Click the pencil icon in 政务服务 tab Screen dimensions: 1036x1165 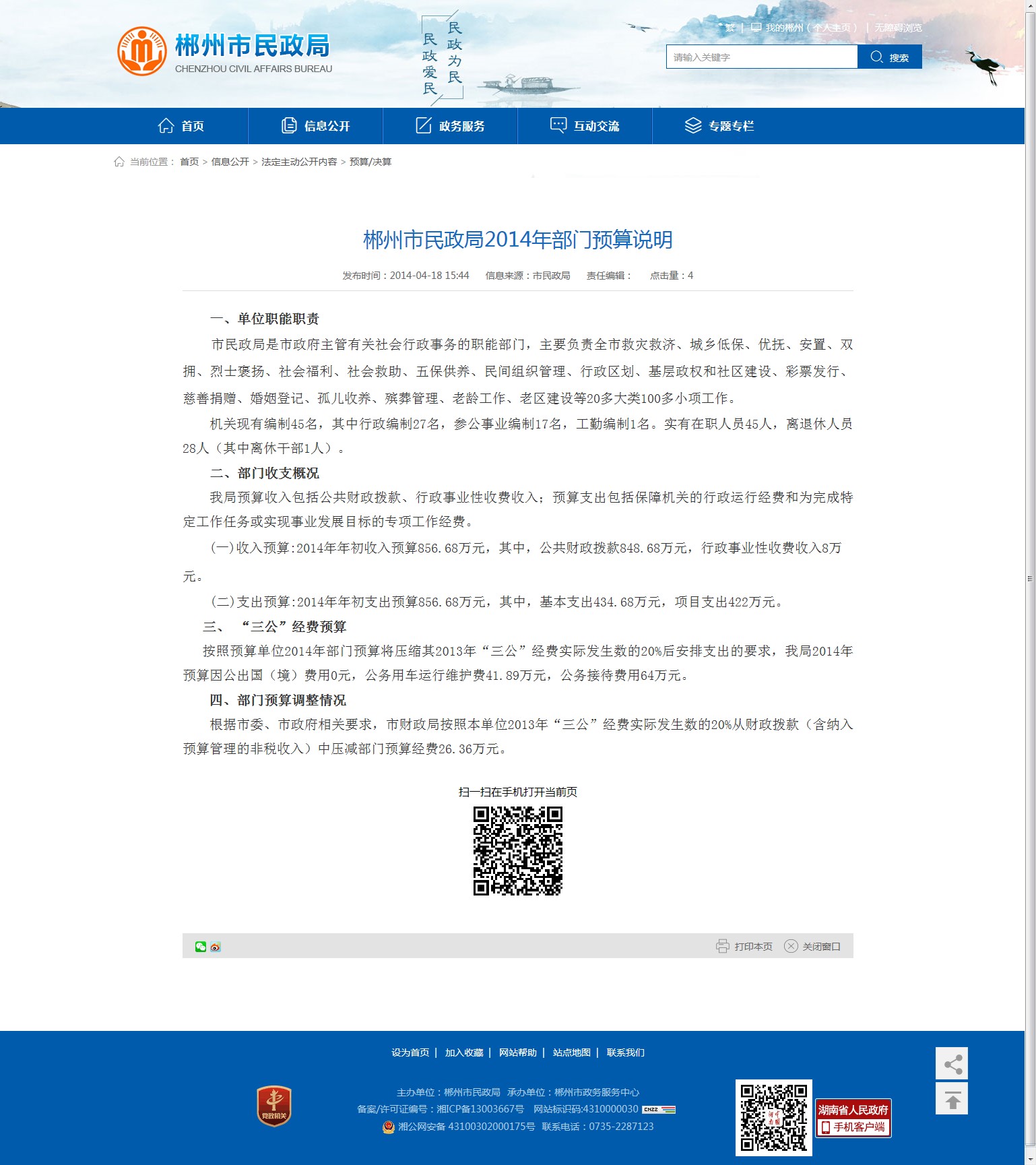coord(424,125)
